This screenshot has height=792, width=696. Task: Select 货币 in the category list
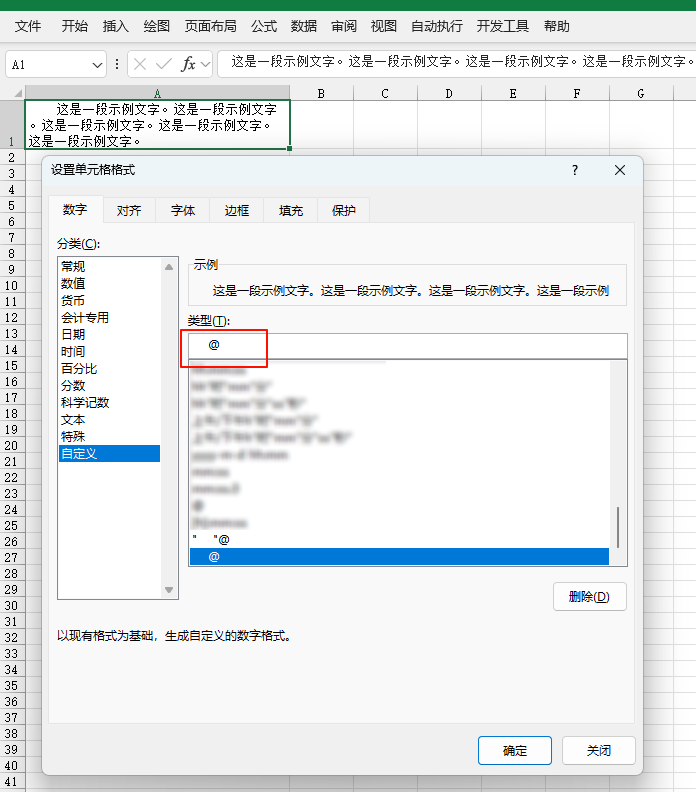[73, 300]
